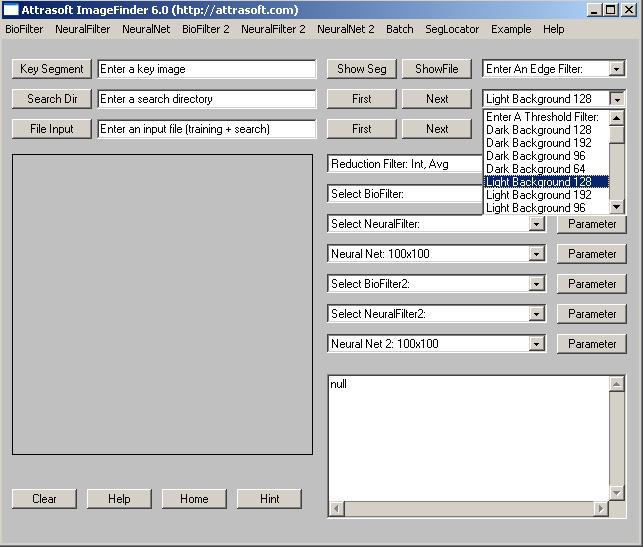
Task: Focus the search directory input field
Action: coord(206,99)
